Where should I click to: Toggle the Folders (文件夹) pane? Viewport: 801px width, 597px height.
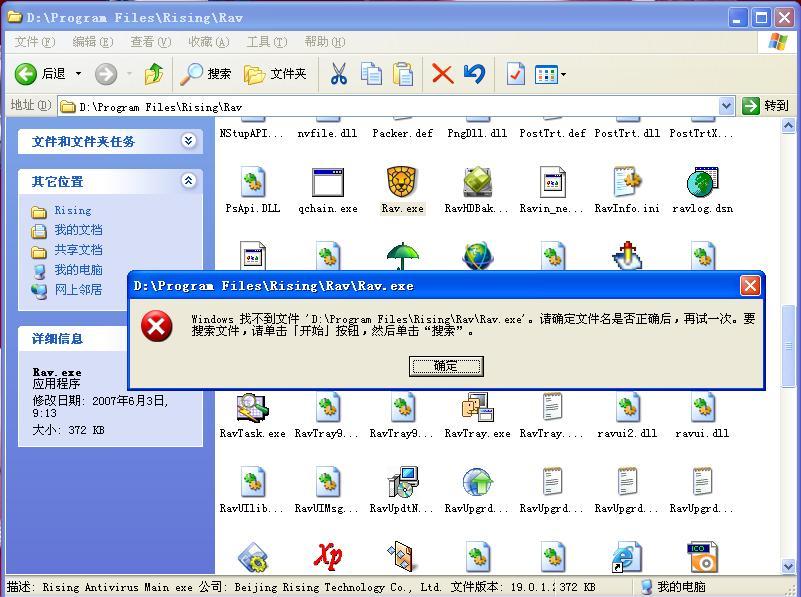275,74
